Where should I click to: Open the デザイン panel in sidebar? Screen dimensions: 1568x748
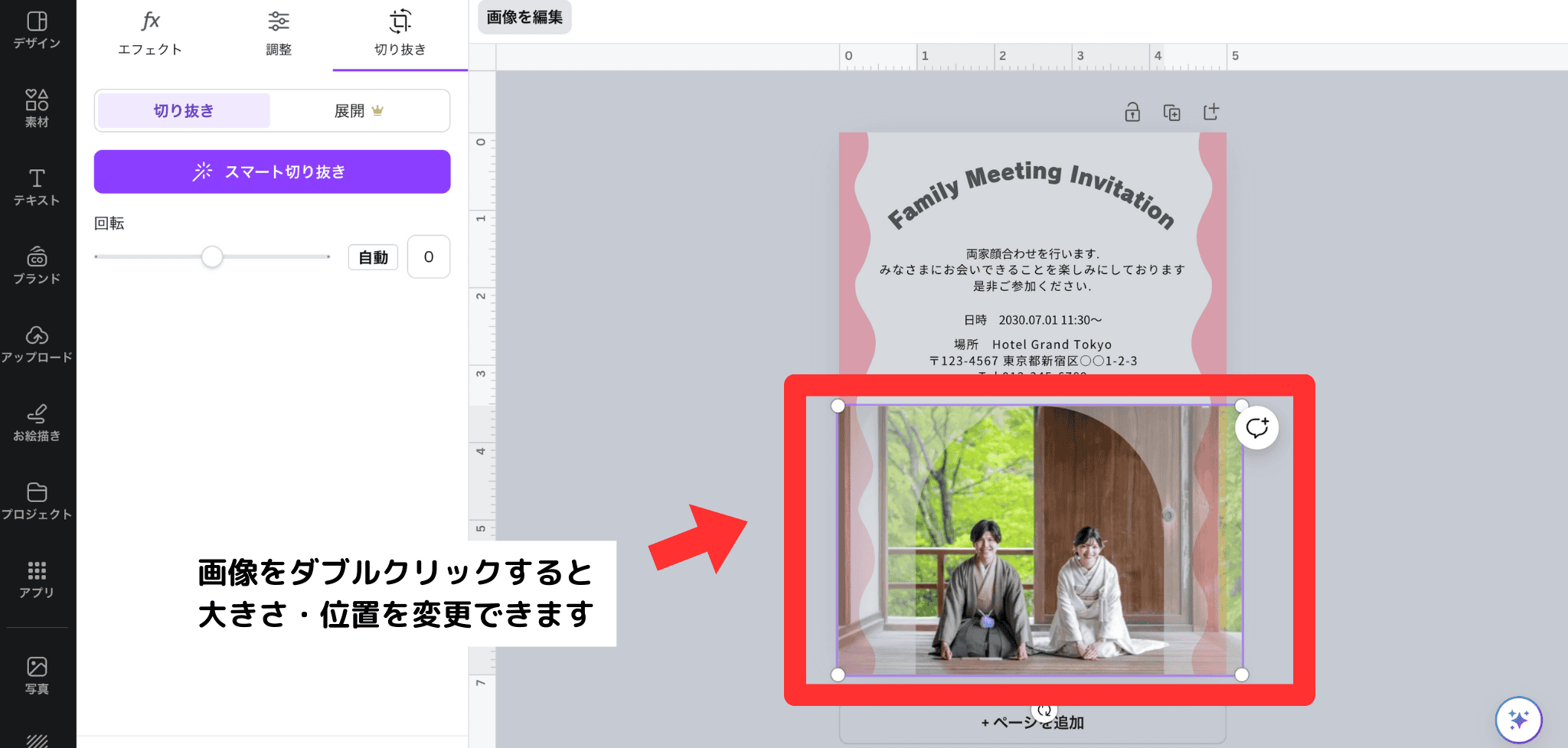pos(37,31)
